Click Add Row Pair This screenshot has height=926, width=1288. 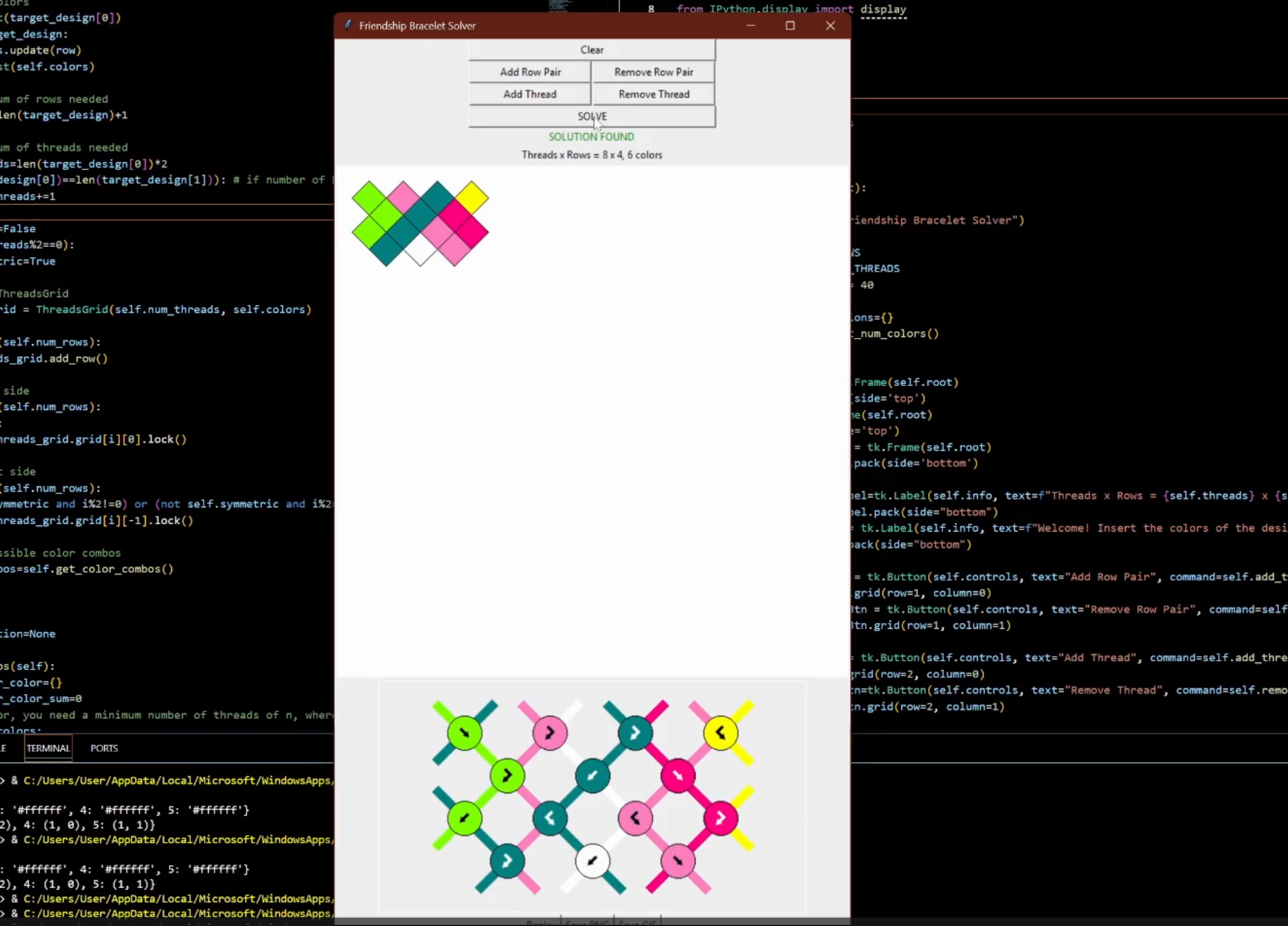(x=529, y=72)
